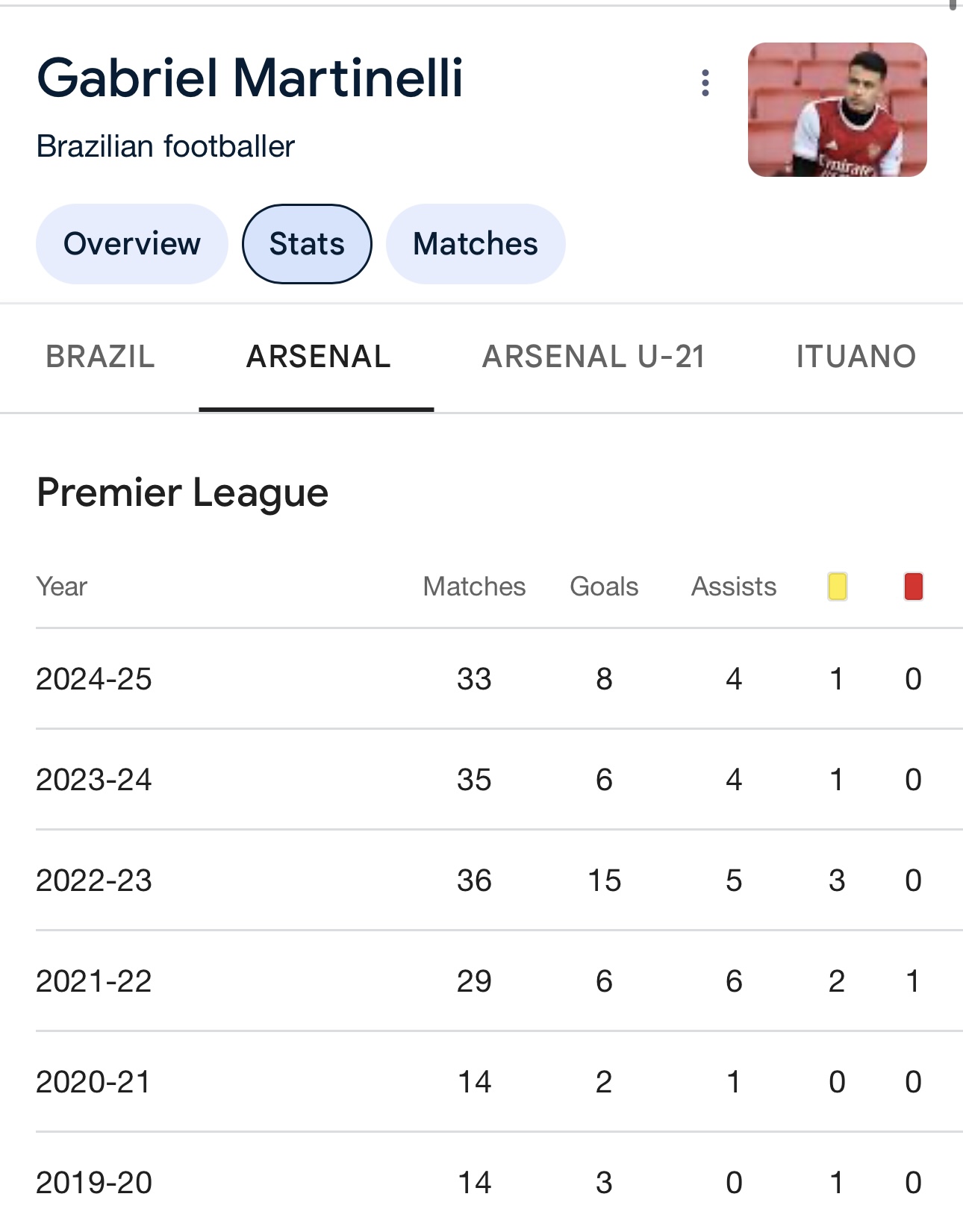Switch to the ARSENAL U-21 tab
Viewport: 963px width, 1232px height.
point(593,357)
